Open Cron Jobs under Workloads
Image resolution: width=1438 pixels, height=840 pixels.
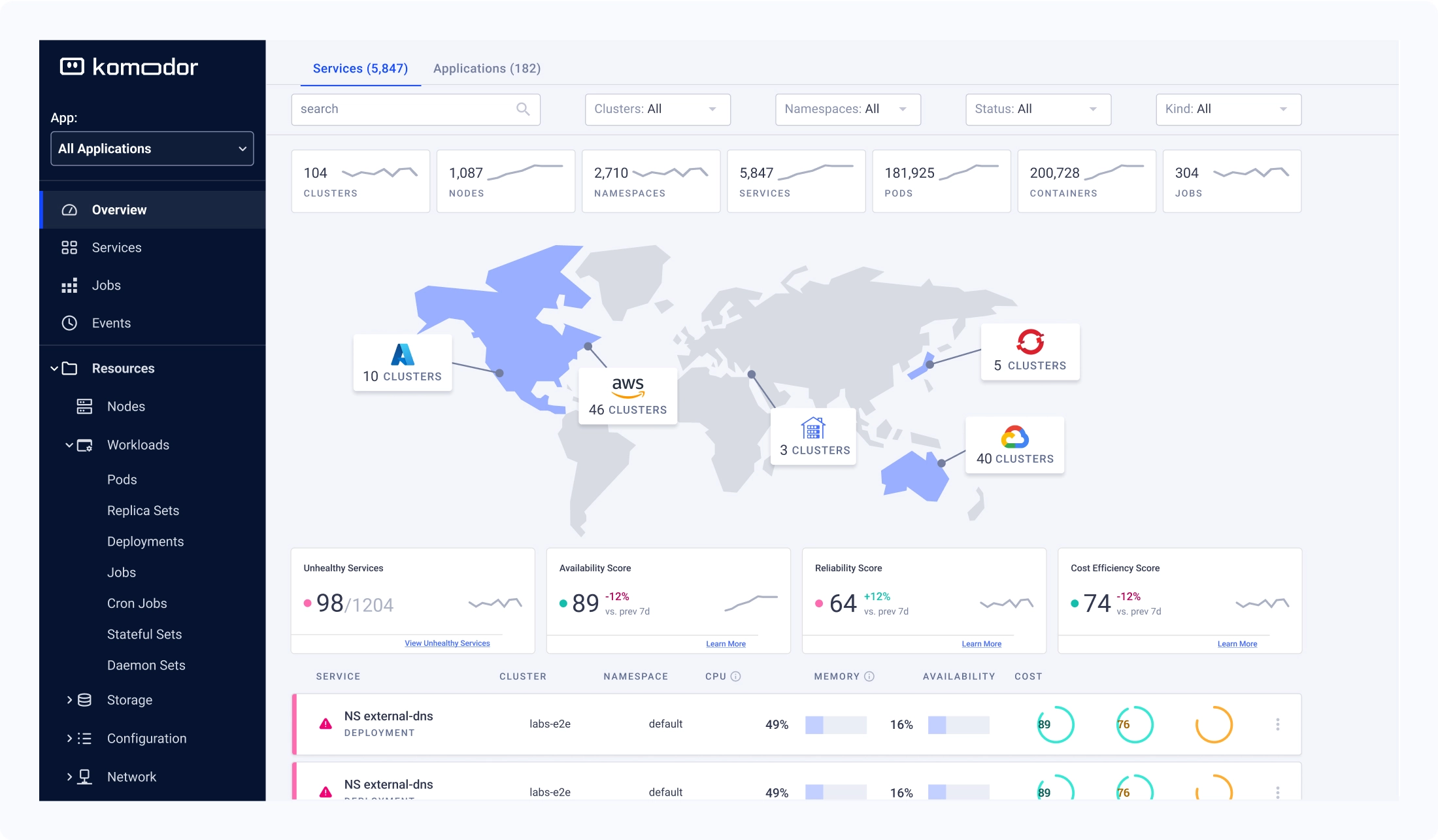[x=137, y=603]
